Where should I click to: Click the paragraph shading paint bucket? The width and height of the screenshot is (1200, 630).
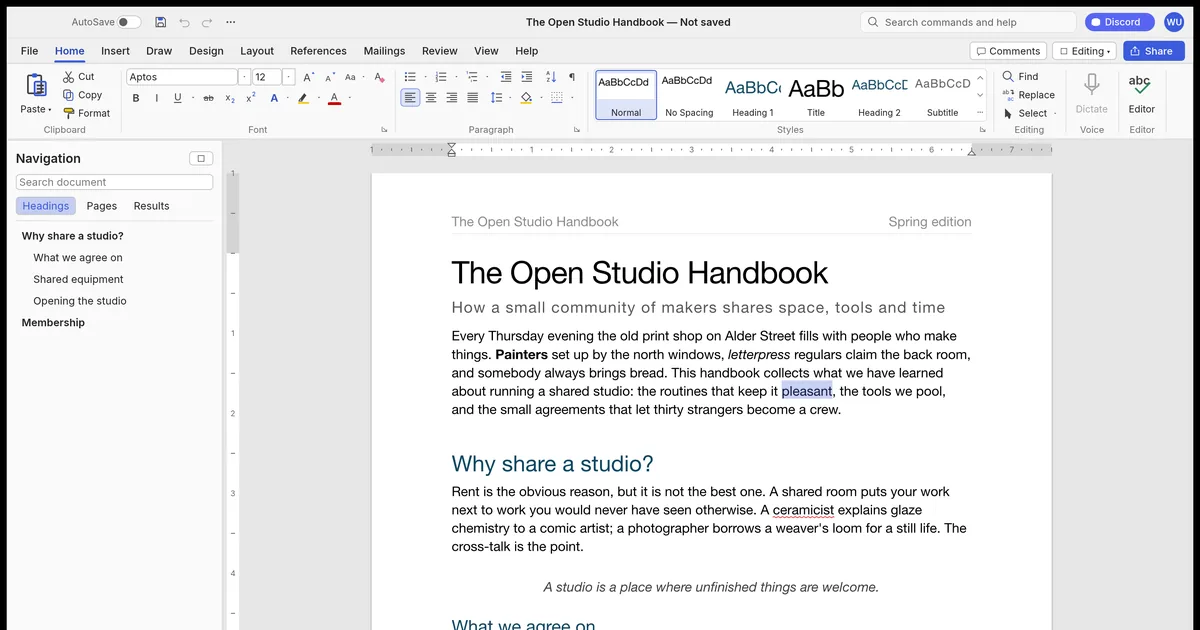(526, 97)
